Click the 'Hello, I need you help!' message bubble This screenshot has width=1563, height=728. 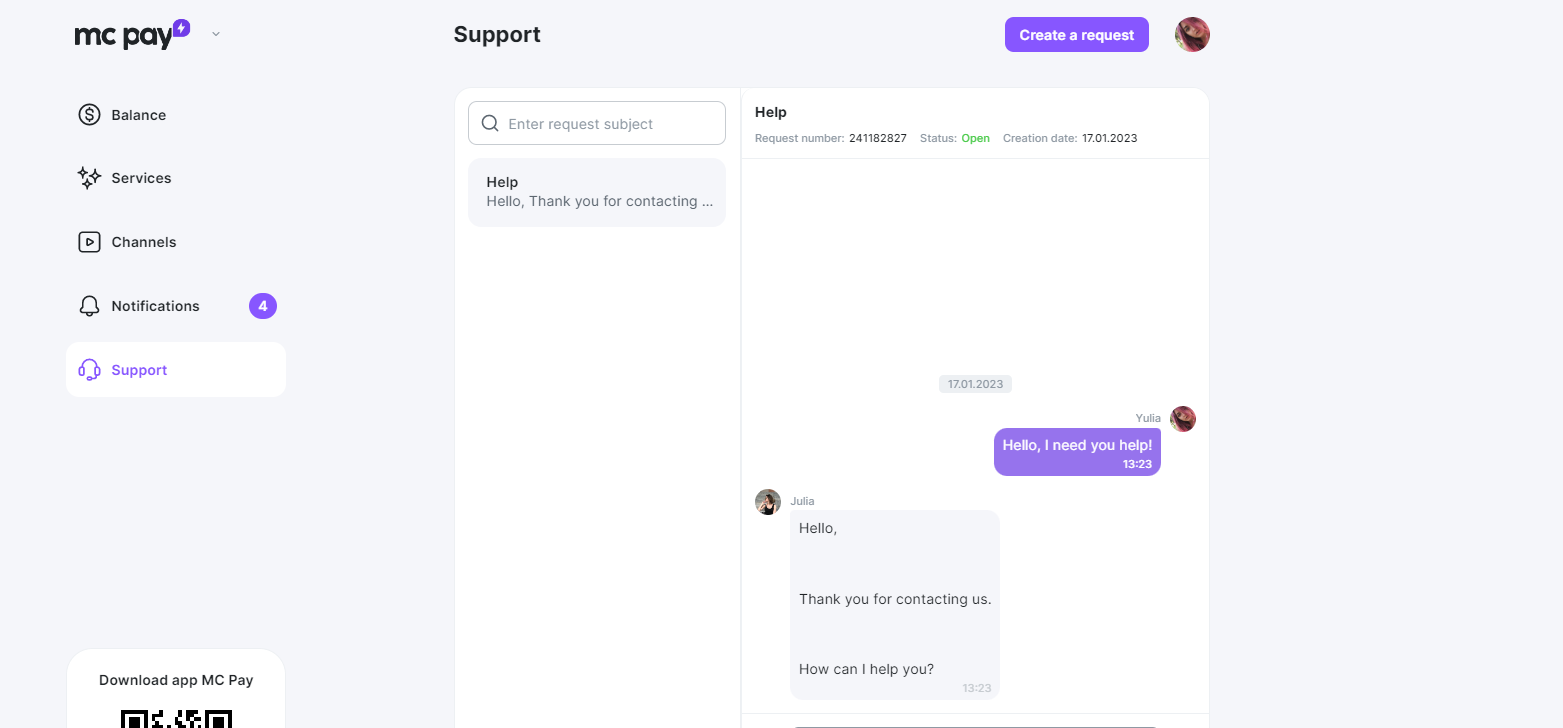point(1077,452)
